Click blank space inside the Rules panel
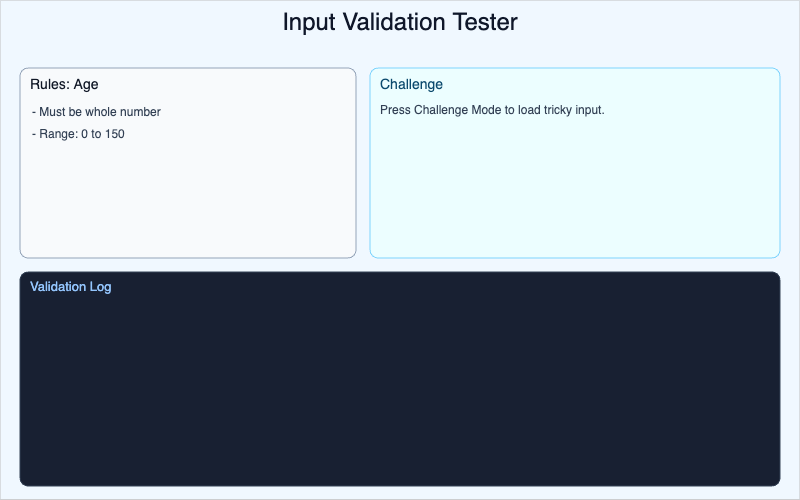 pos(188,200)
